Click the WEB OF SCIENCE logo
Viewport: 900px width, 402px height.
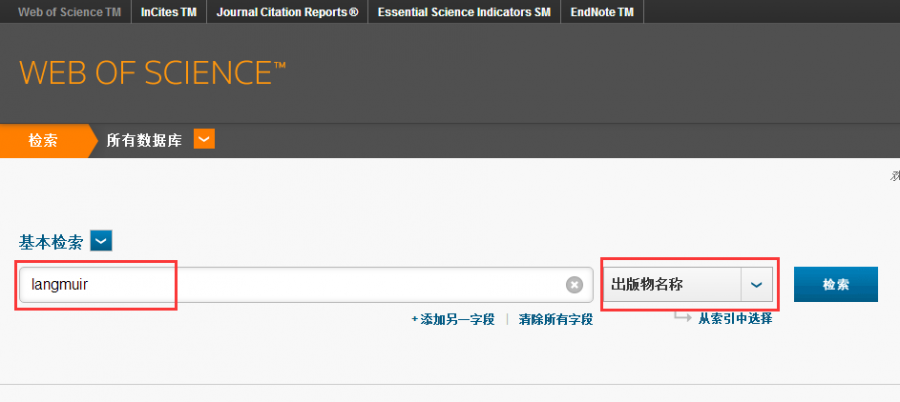[153, 73]
